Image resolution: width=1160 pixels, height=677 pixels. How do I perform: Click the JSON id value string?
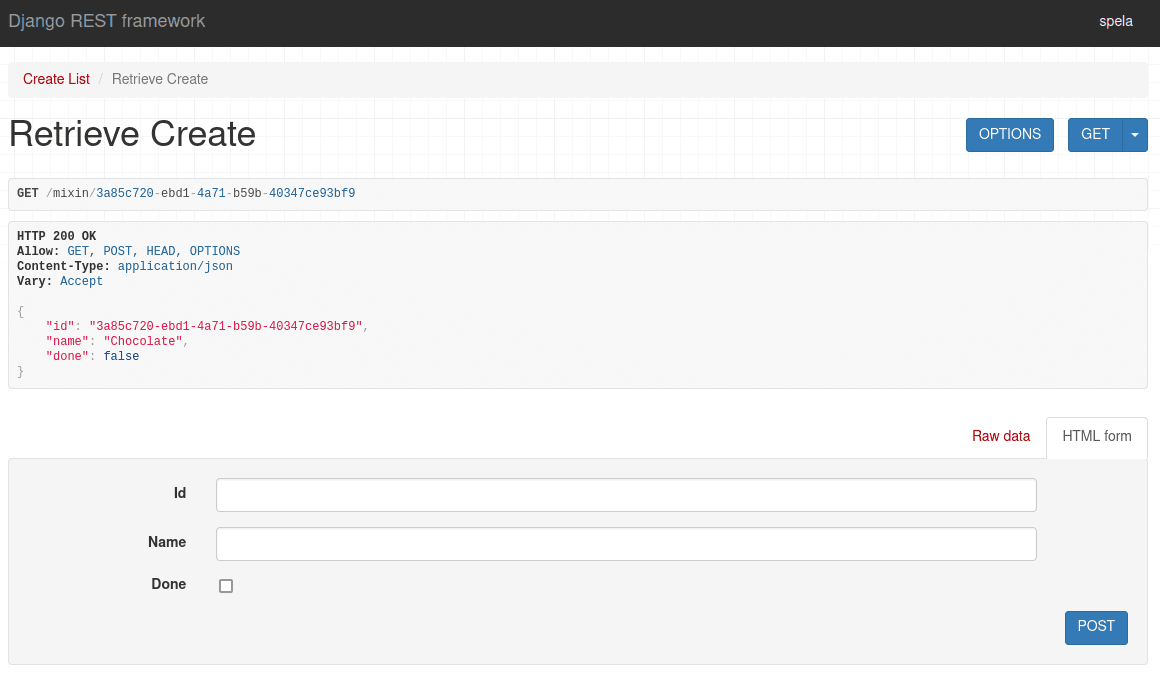tap(226, 326)
